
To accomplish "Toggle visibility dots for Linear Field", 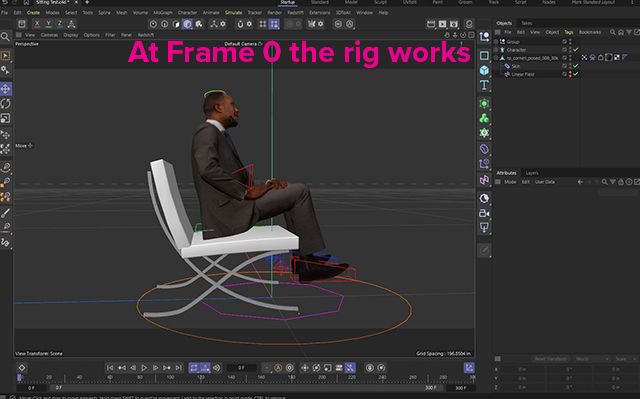I will click(570, 74).
